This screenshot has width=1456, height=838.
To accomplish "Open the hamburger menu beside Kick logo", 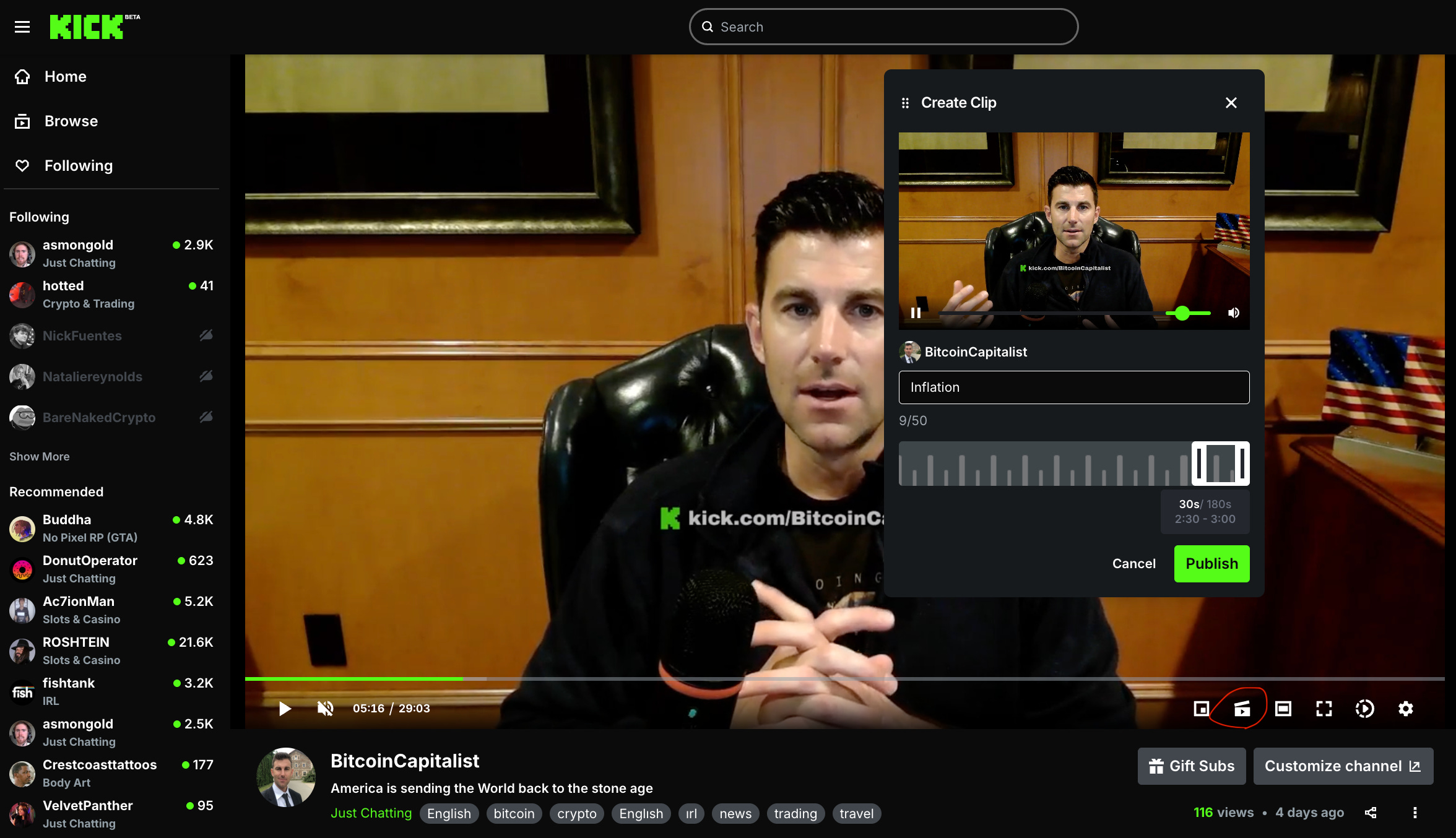I will point(22,27).
